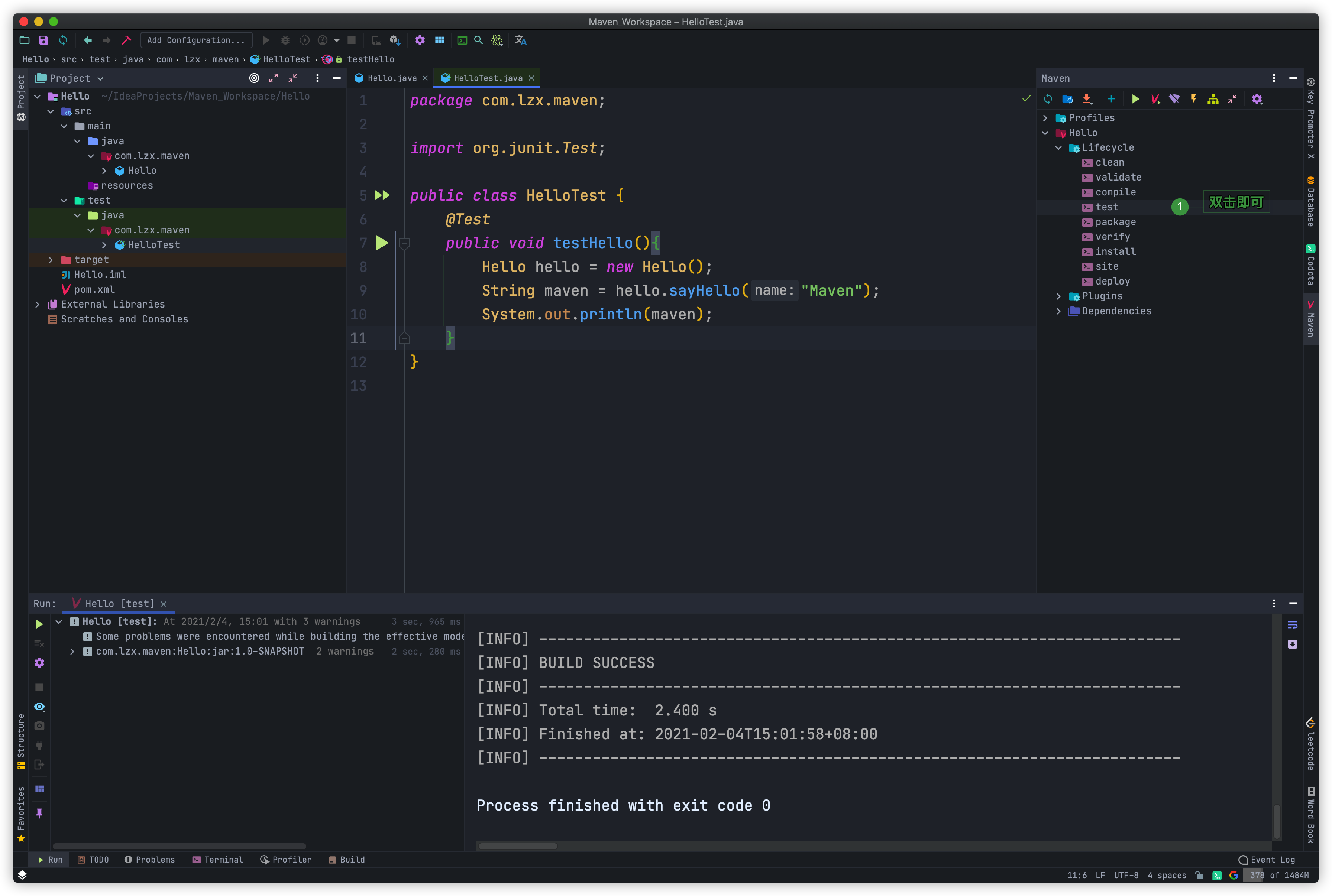The height and width of the screenshot is (896, 1332).
Task: Expand the HelloTest class node in tree
Action: click(x=104, y=245)
